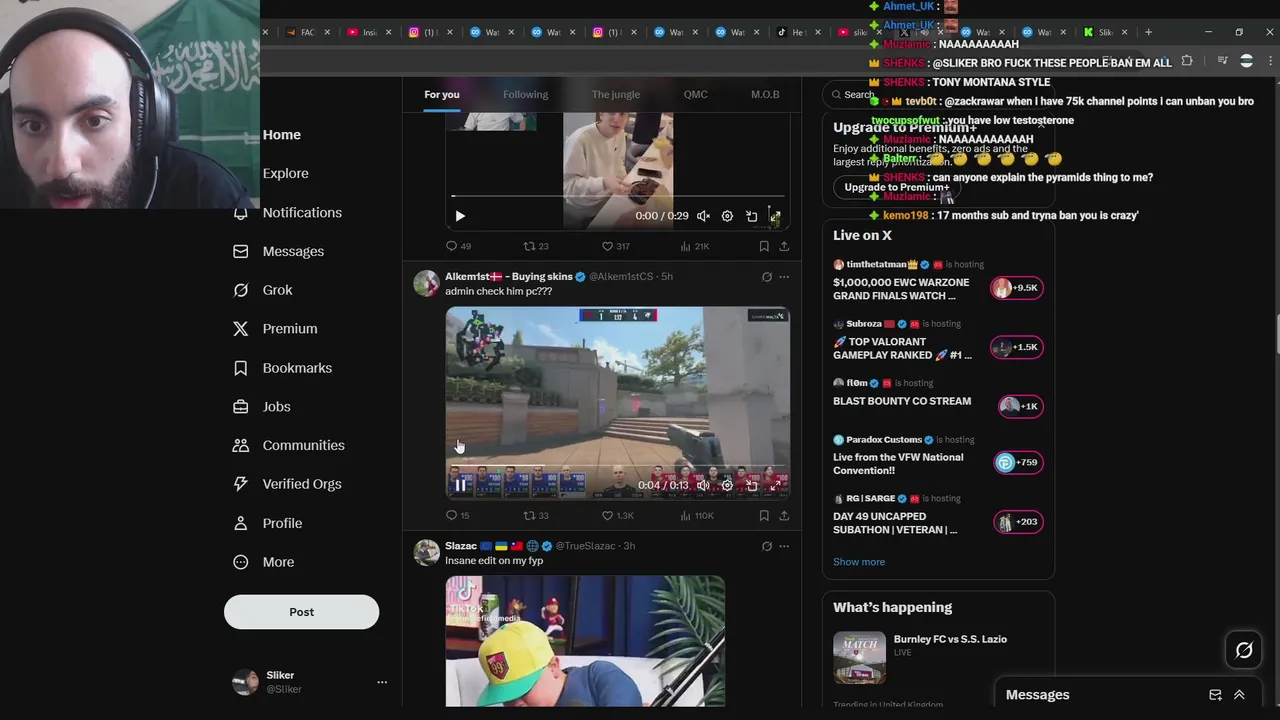This screenshot has height=720, width=1280.
Task: Click the Post button
Action: point(301,612)
